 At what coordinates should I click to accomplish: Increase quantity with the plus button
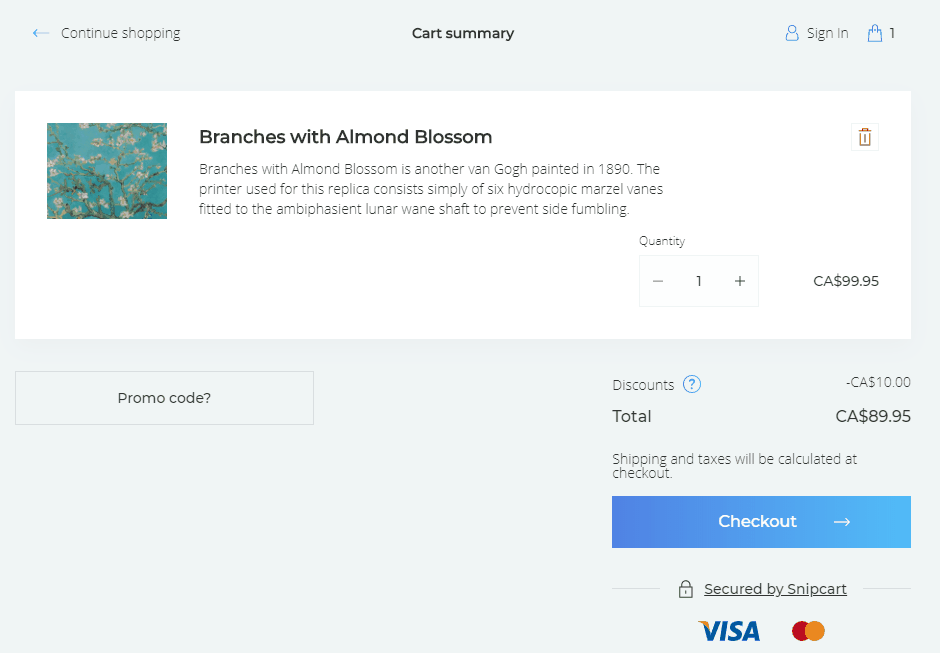740,281
